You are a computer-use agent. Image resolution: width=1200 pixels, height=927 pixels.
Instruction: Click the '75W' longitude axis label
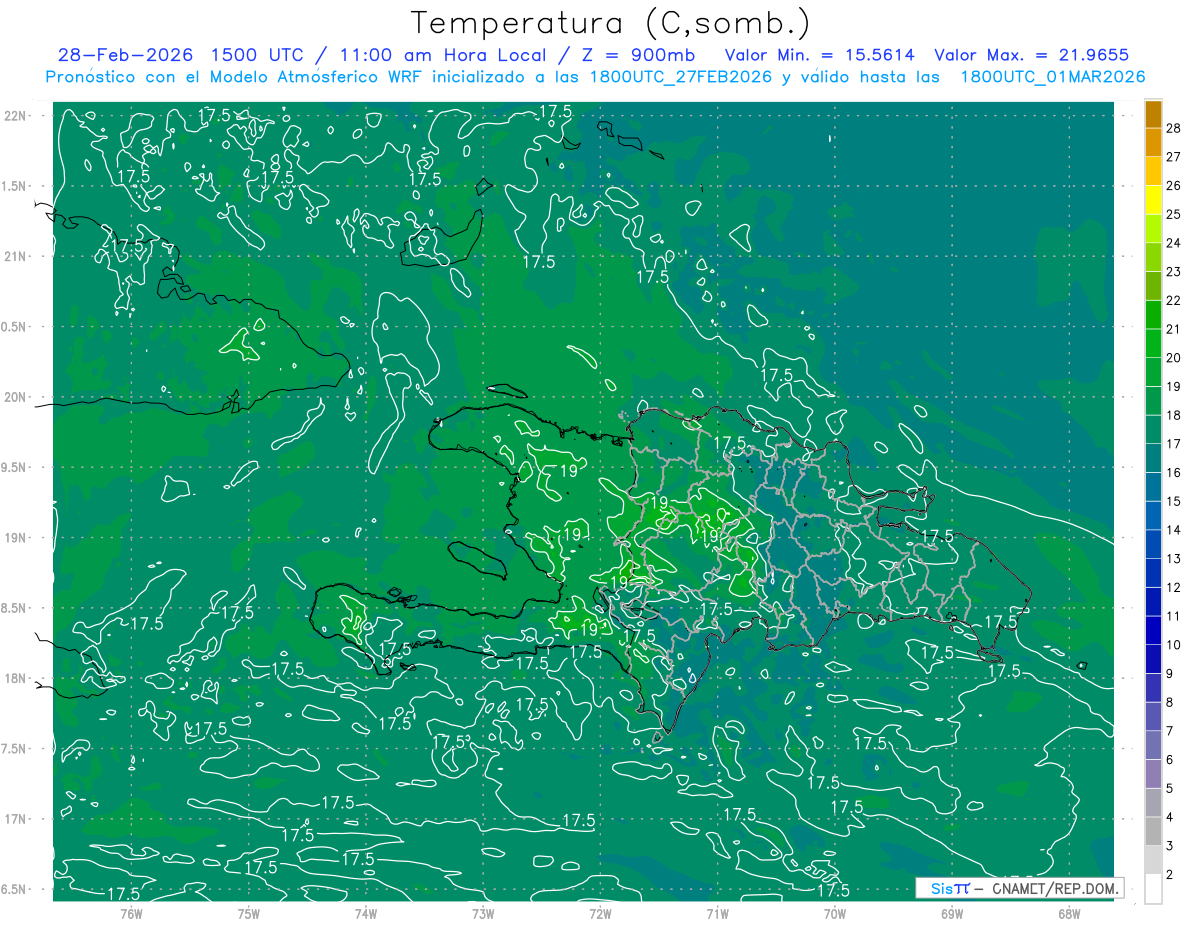pos(249,913)
